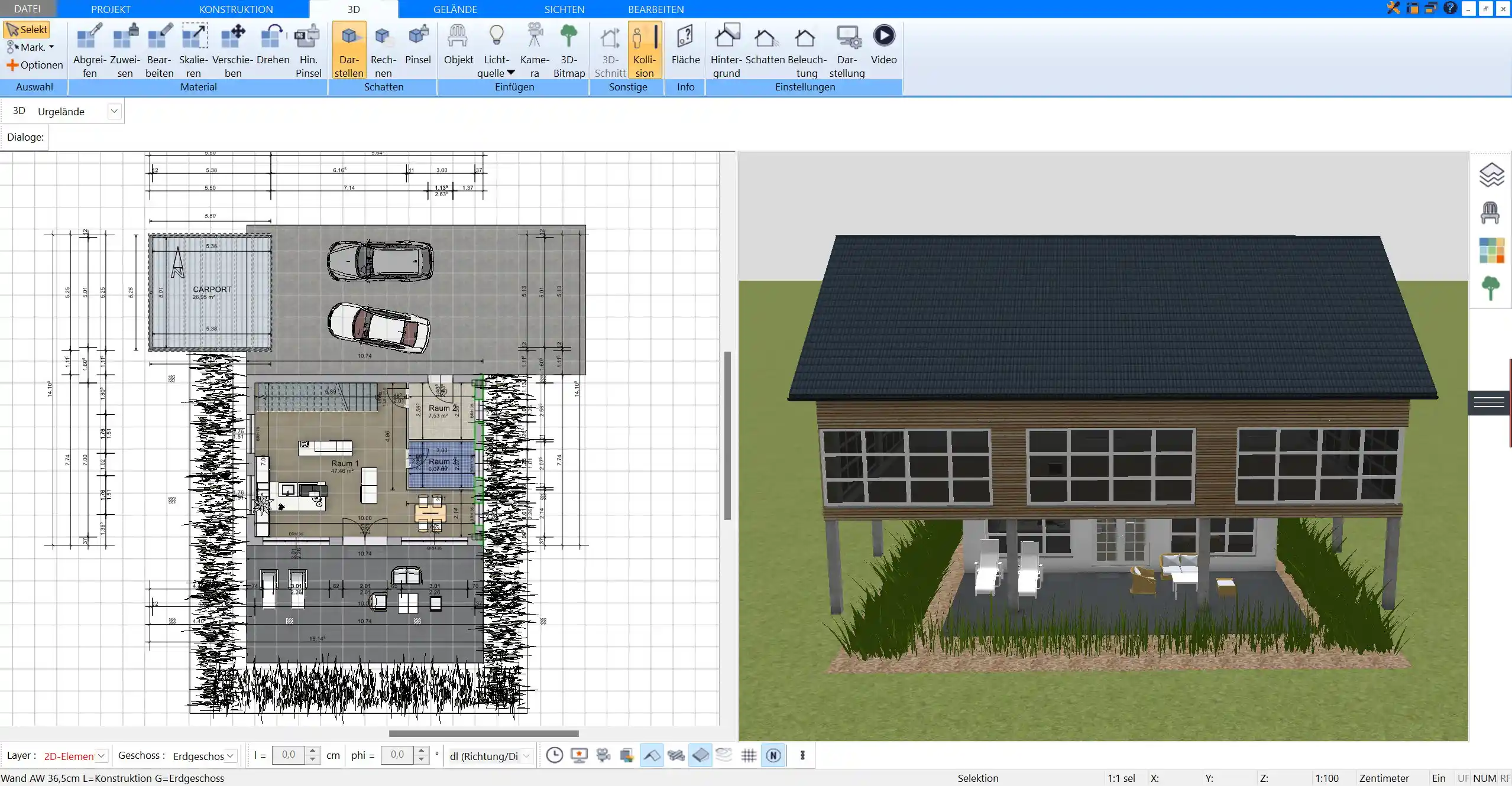Open the DATEI menu

pos(27,9)
